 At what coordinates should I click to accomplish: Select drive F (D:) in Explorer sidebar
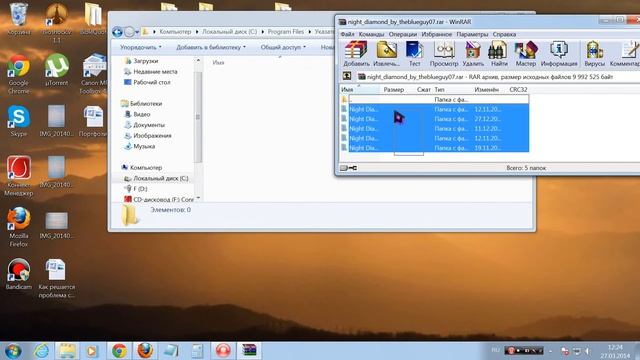137,189
